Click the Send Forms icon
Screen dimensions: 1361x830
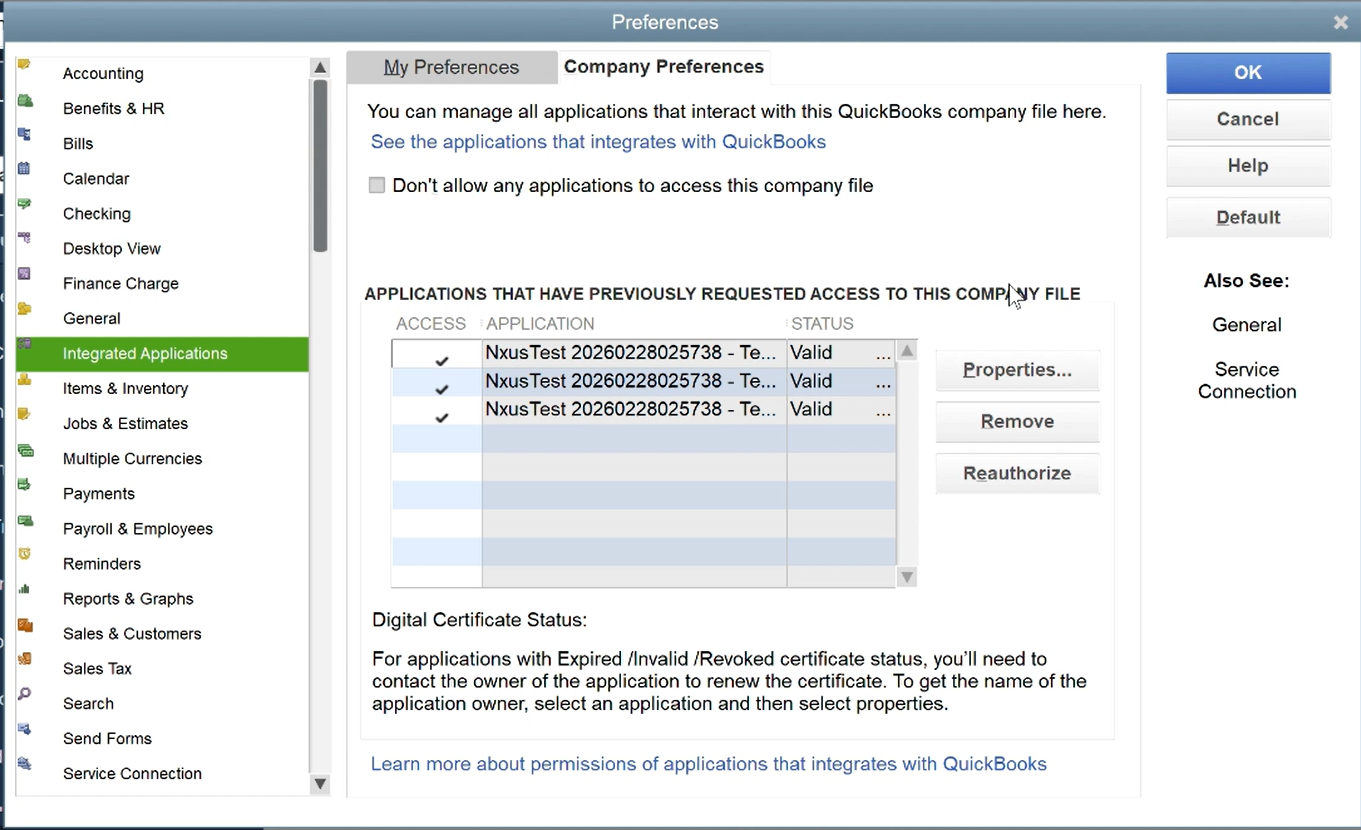(25, 730)
